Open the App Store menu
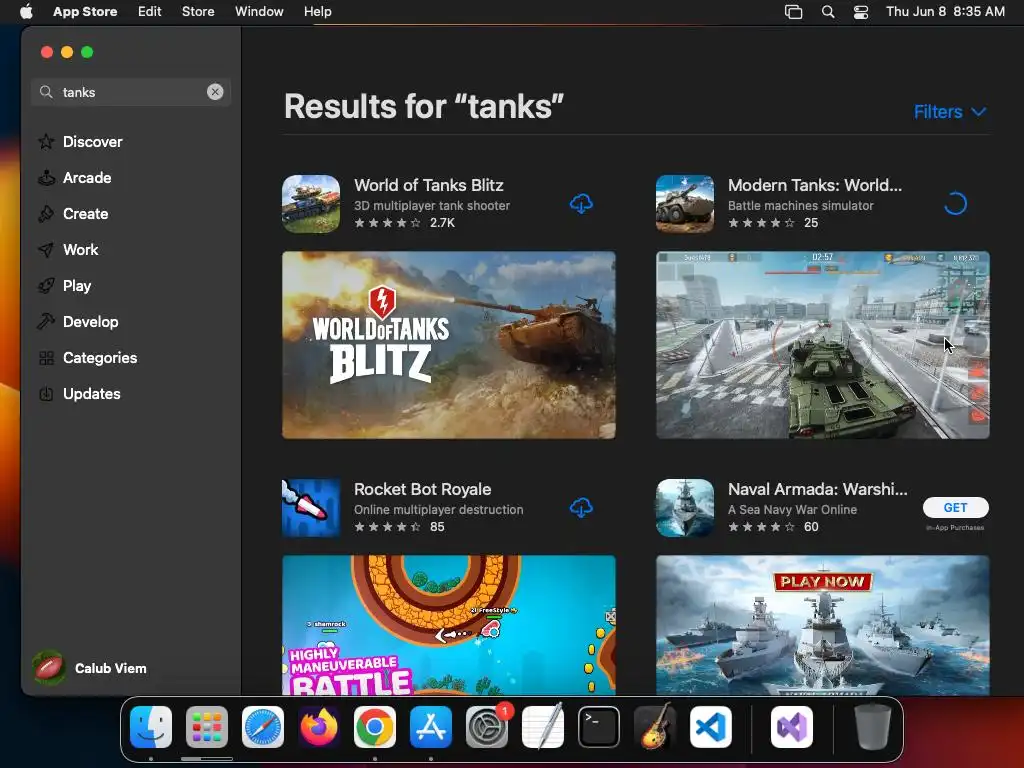 pyautogui.click(x=85, y=12)
